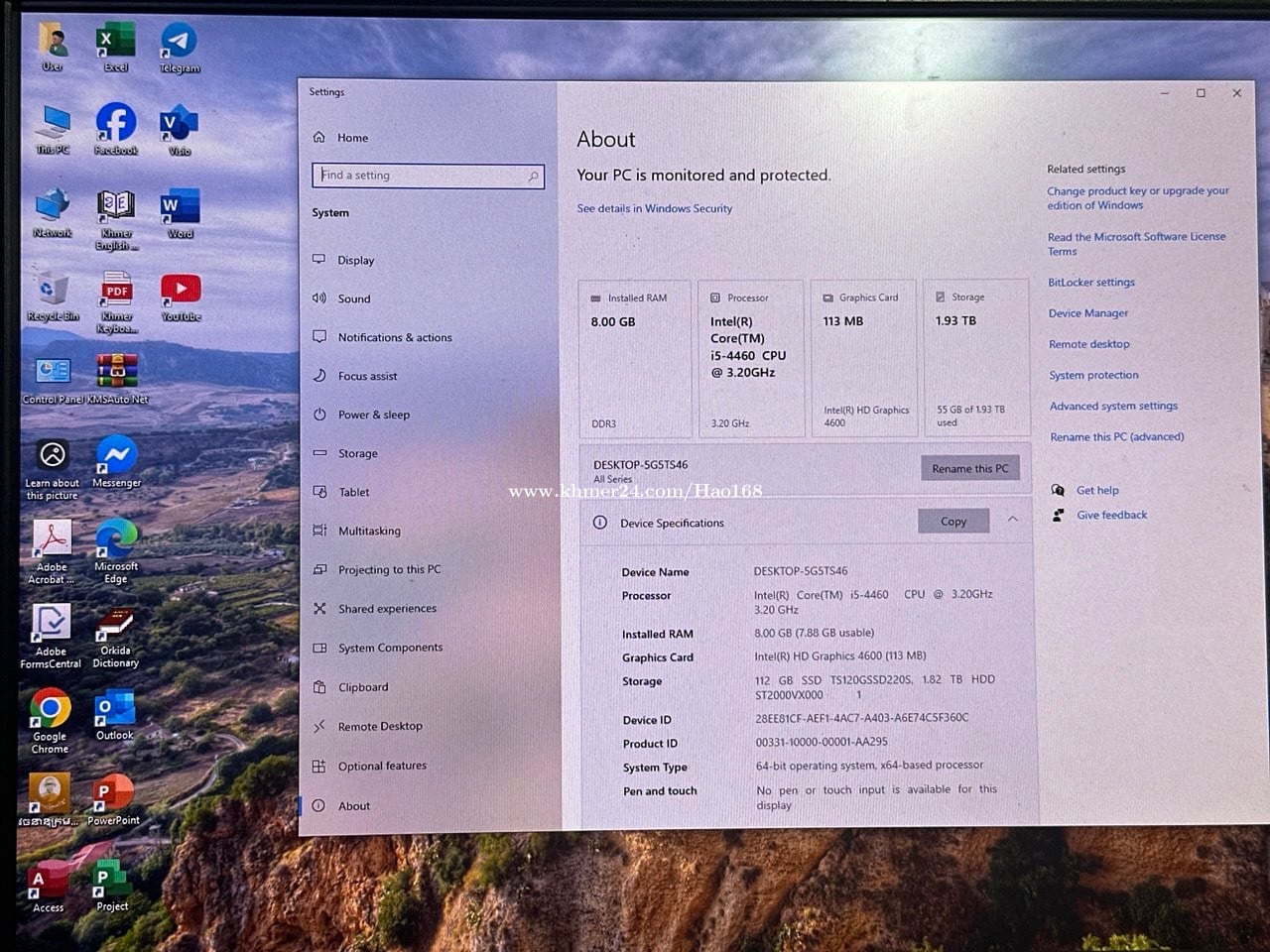Launch the Messenger desktop shortcut

point(116,457)
